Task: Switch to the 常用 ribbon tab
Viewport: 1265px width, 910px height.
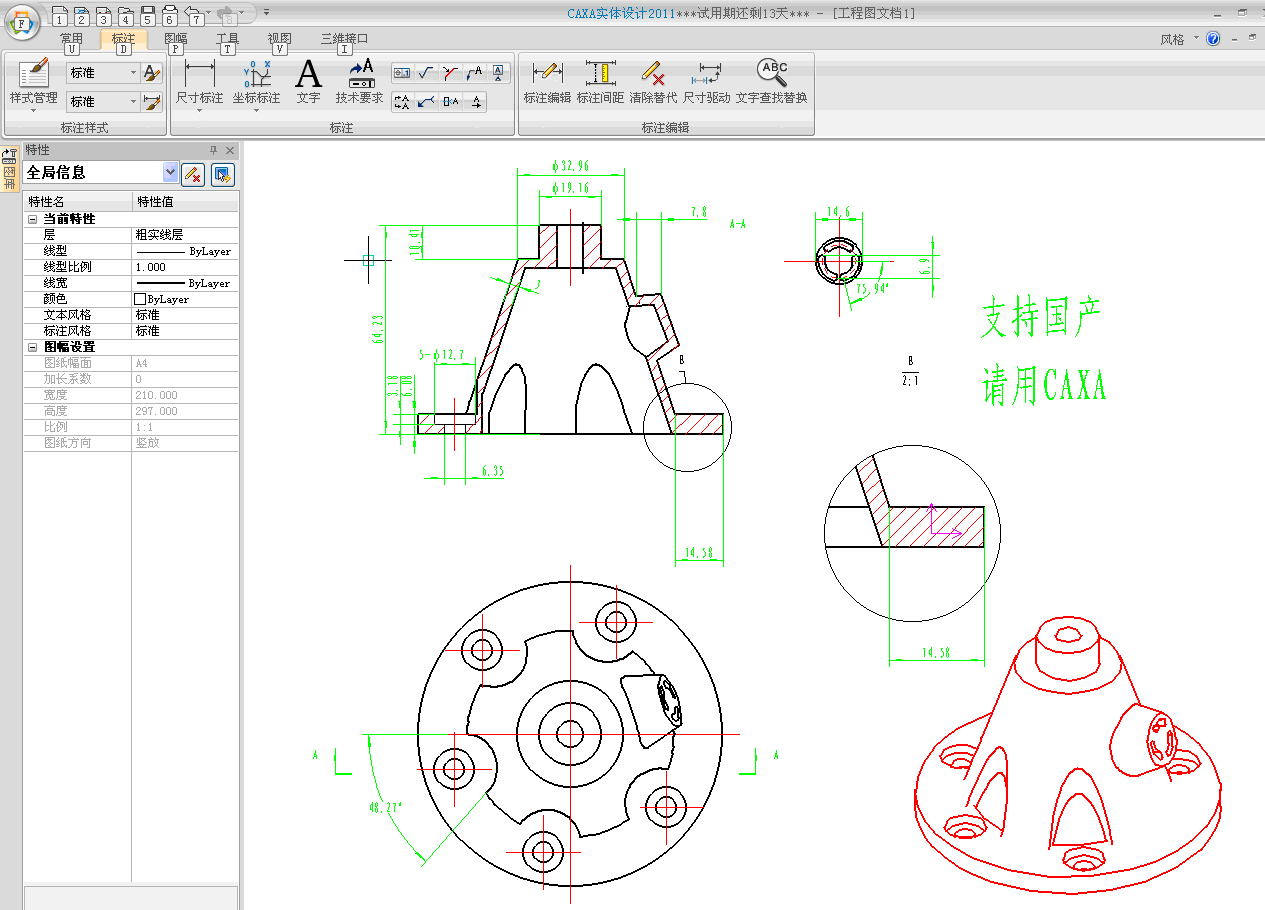Action: point(71,39)
